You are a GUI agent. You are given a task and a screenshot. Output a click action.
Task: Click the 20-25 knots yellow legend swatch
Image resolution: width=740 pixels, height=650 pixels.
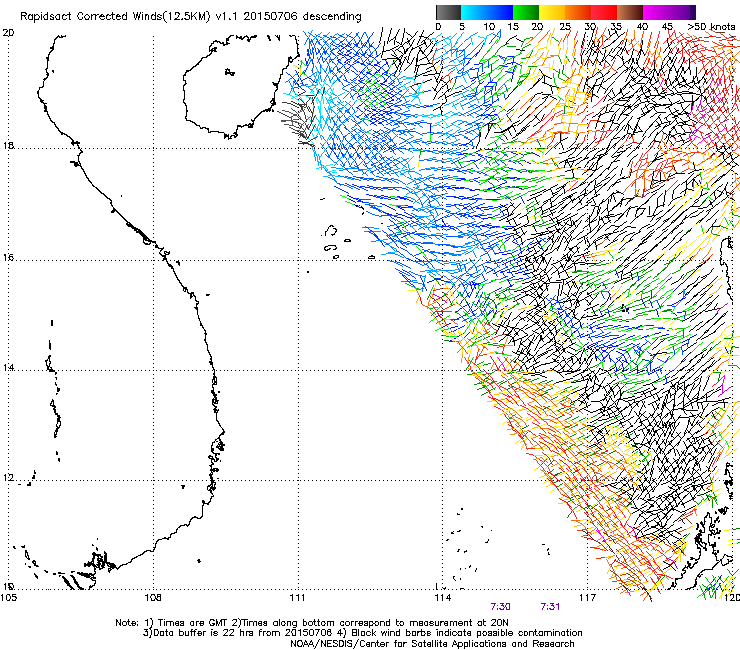tap(552, 12)
